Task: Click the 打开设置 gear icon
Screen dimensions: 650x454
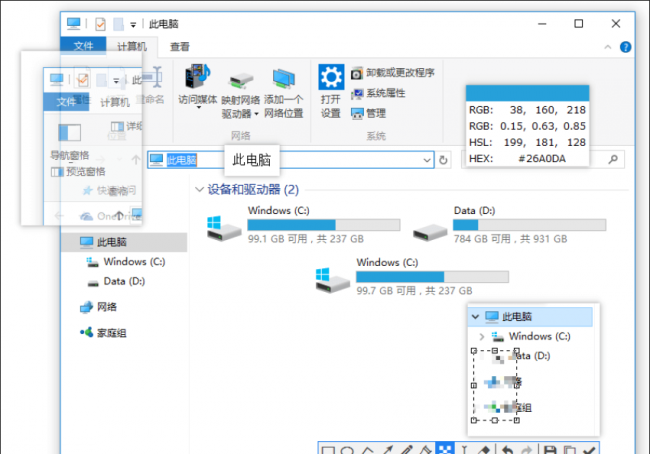Action: pyautogui.click(x=331, y=77)
